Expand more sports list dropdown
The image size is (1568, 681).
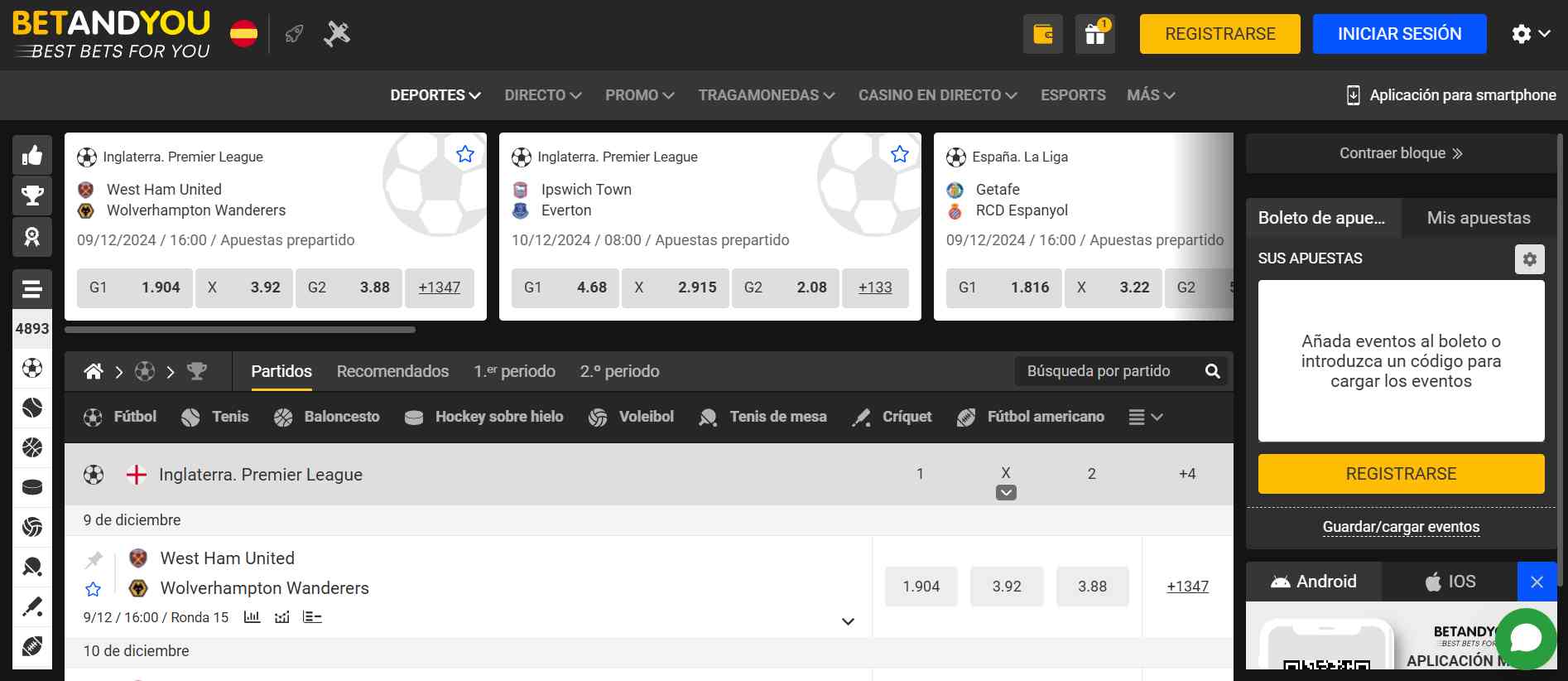point(1146,418)
